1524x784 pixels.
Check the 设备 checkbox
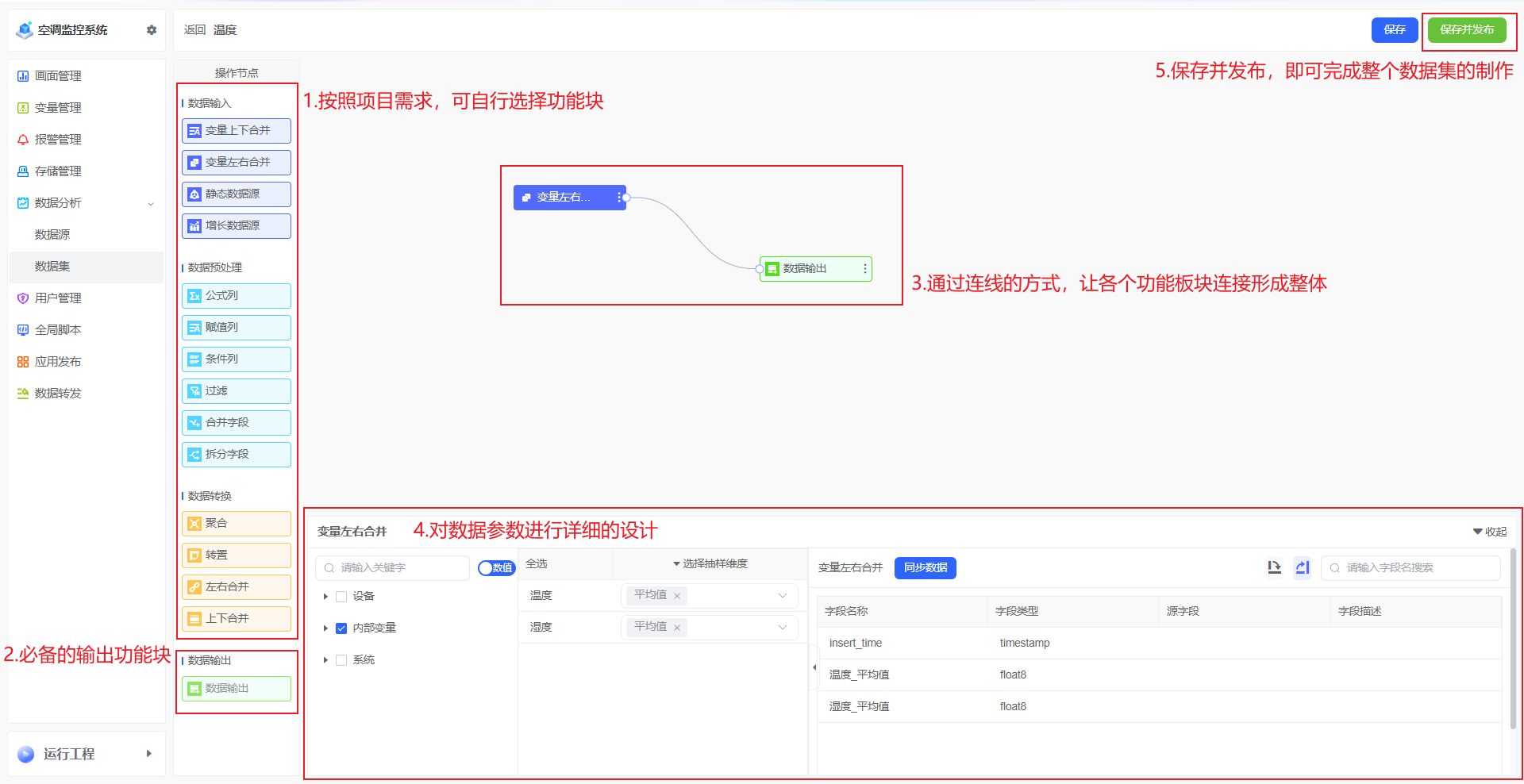341,597
